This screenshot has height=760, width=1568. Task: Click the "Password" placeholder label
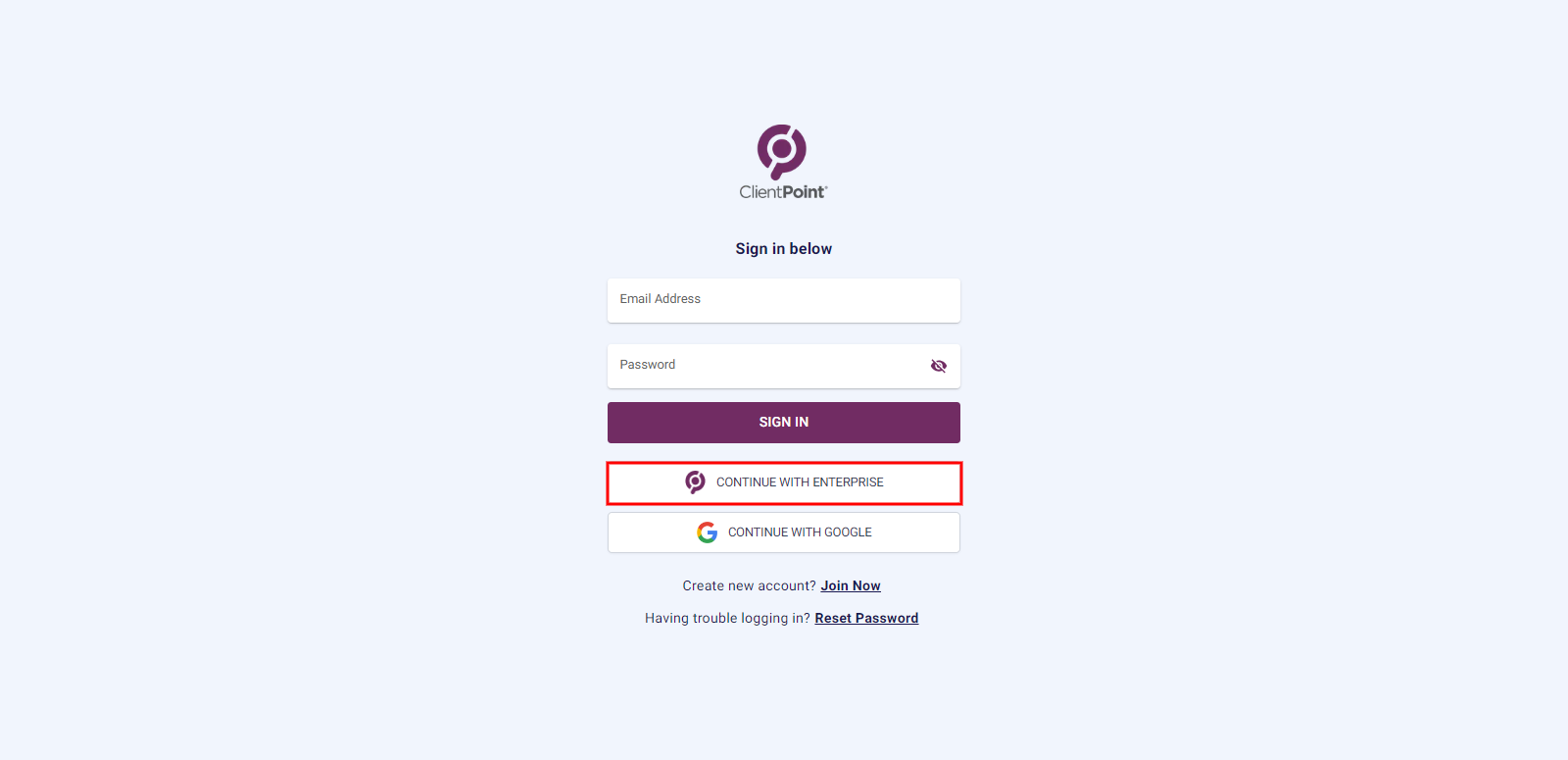pyautogui.click(x=648, y=365)
